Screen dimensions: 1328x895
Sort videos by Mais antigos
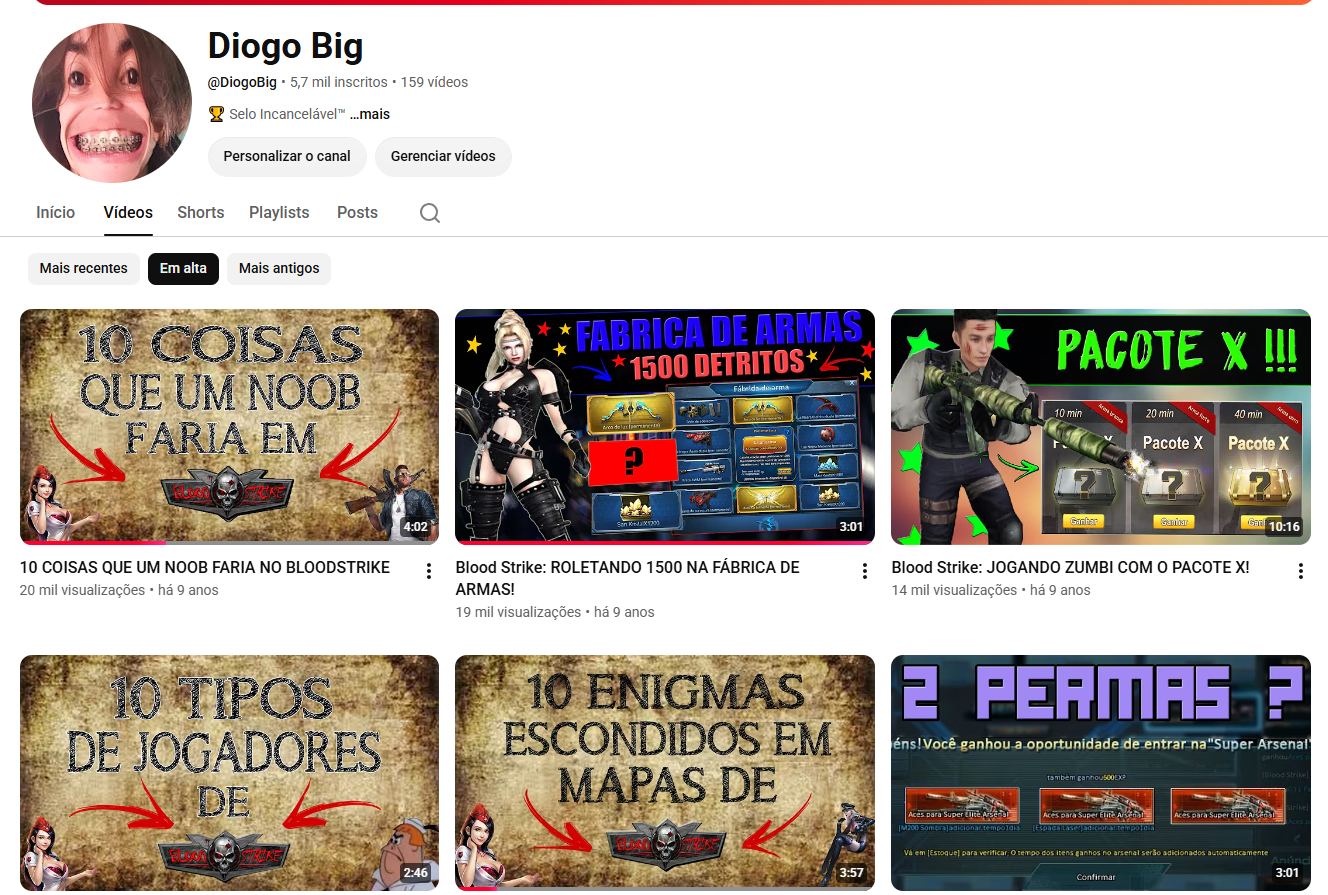click(279, 268)
